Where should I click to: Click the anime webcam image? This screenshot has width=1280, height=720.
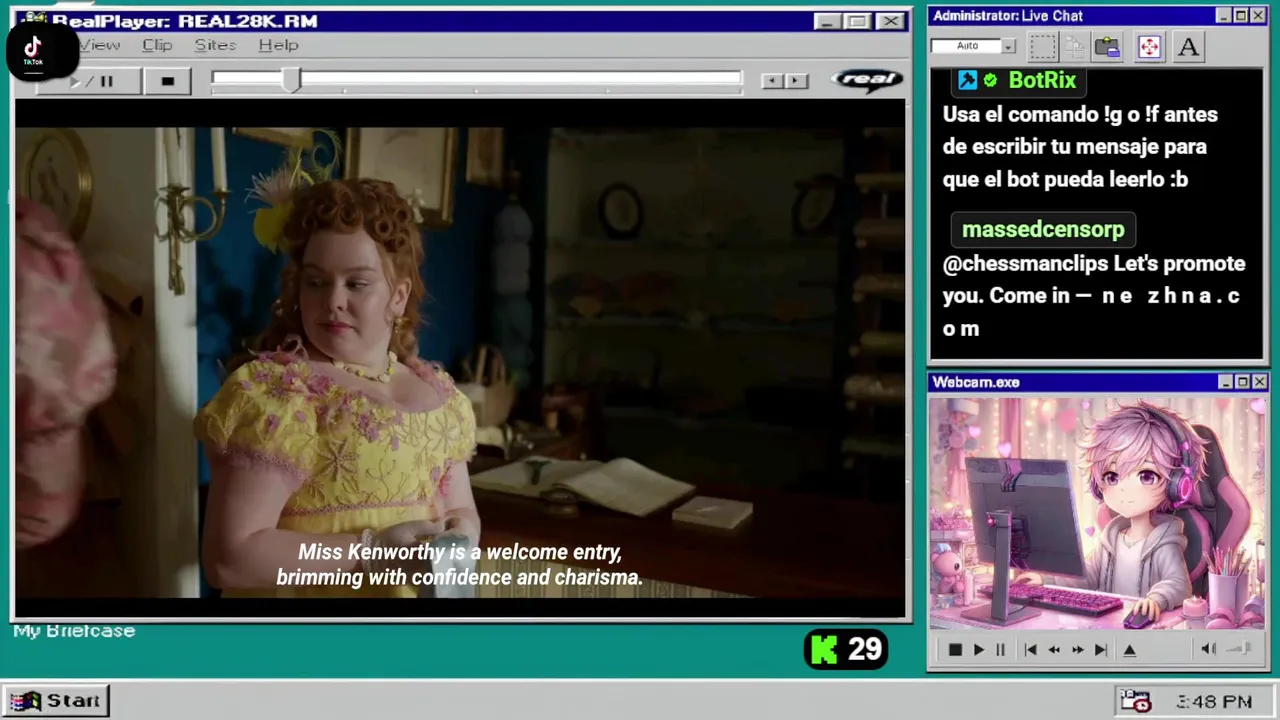click(1097, 514)
